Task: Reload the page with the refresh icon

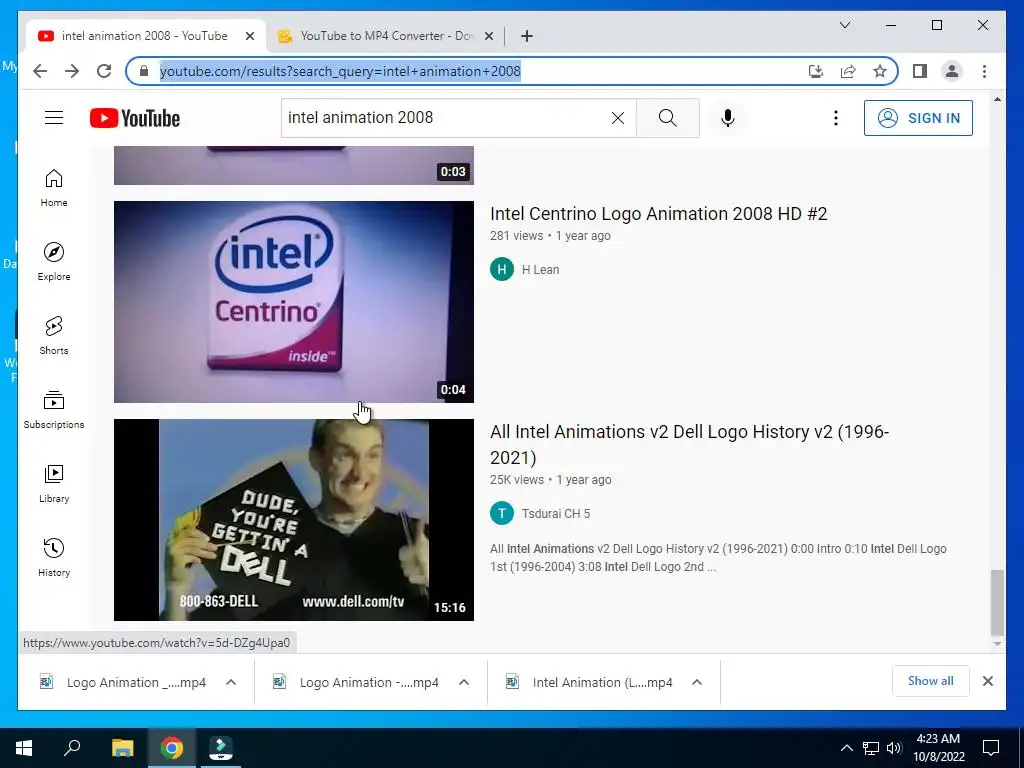Action: coord(104,71)
